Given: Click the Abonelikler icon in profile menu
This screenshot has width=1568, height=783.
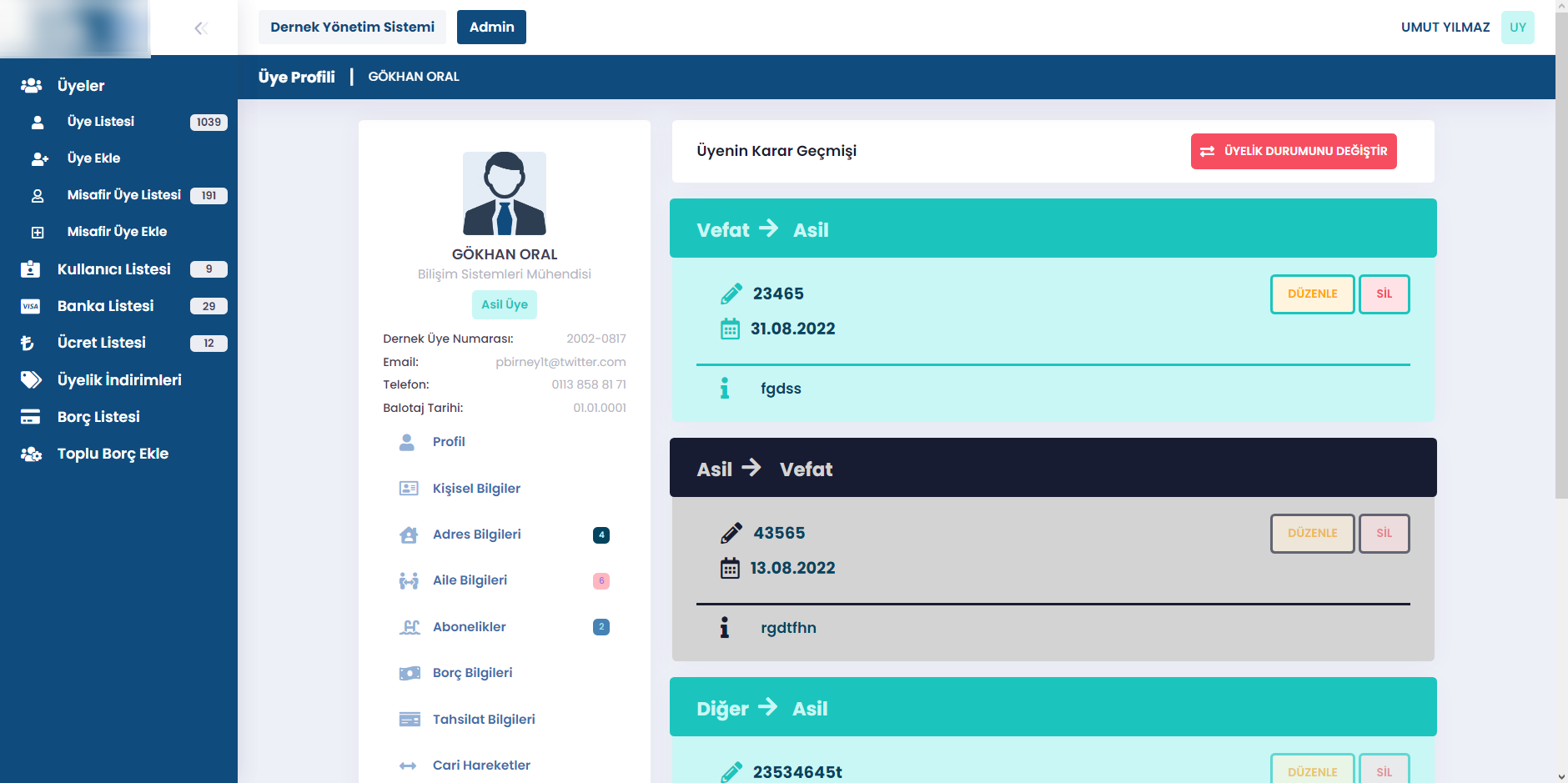Looking at the screenshot, I should click(x=409, y=627).
